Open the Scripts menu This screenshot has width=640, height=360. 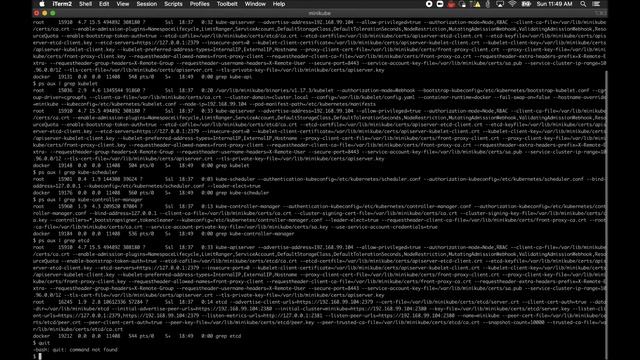(x=173, y=4)
